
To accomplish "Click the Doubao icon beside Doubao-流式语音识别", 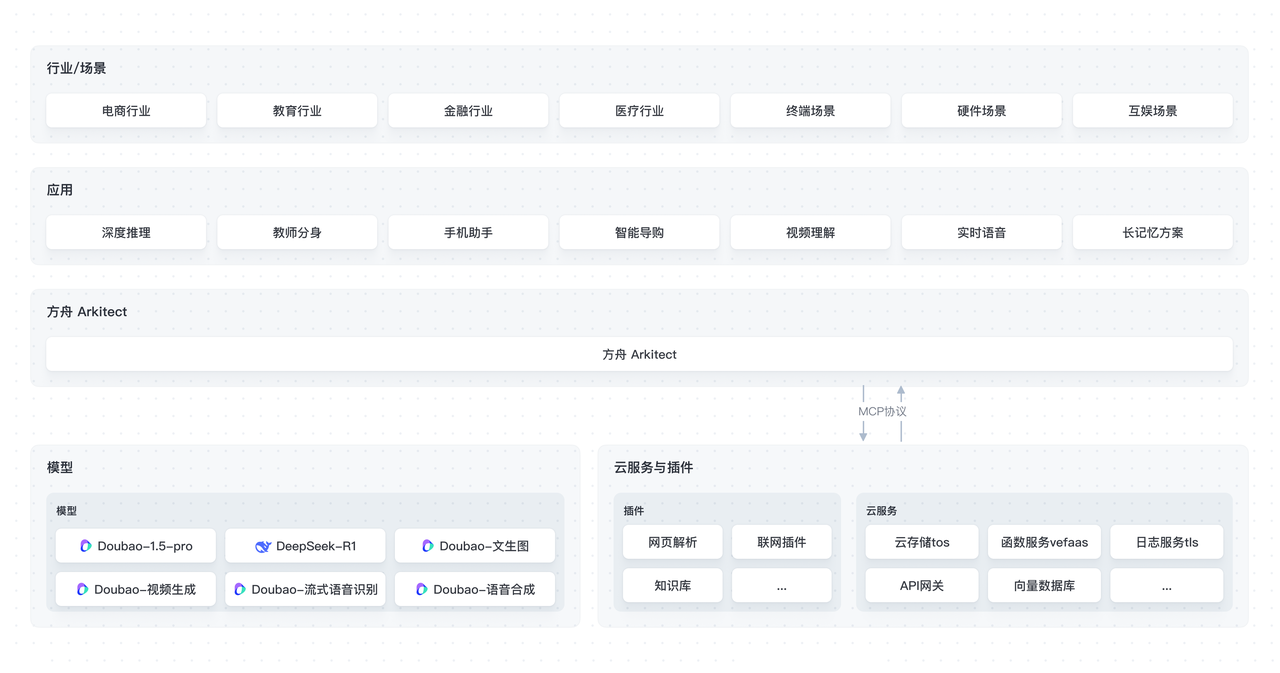I will click(x=240, y=589).
